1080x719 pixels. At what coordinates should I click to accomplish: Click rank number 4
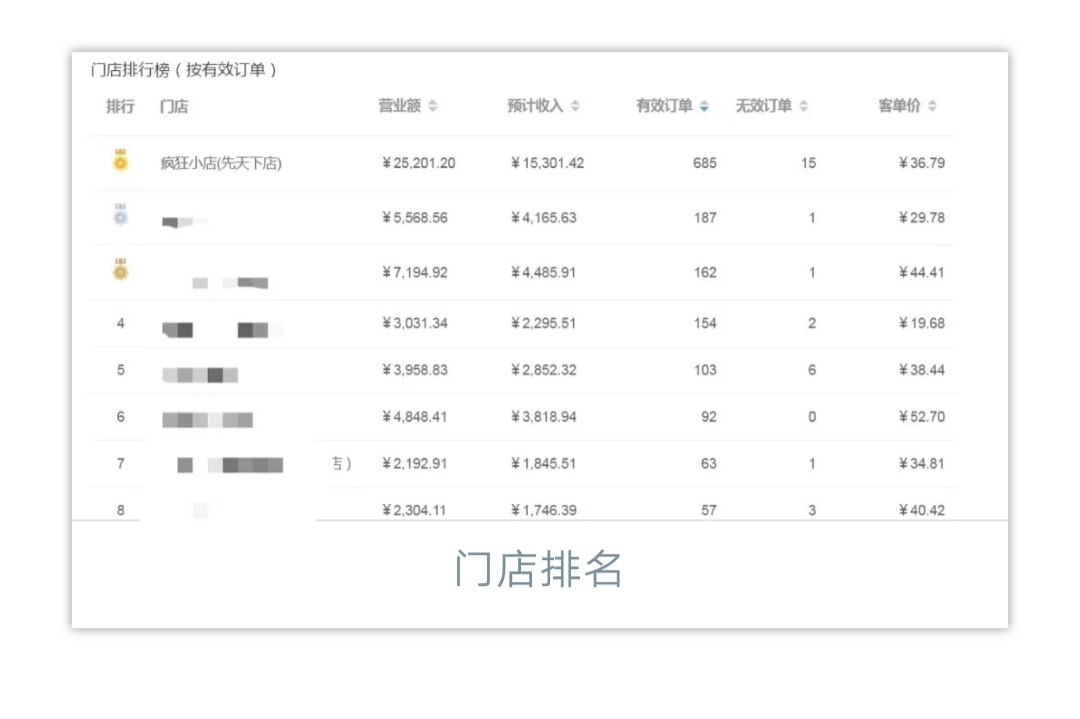(x=121, y=323)
